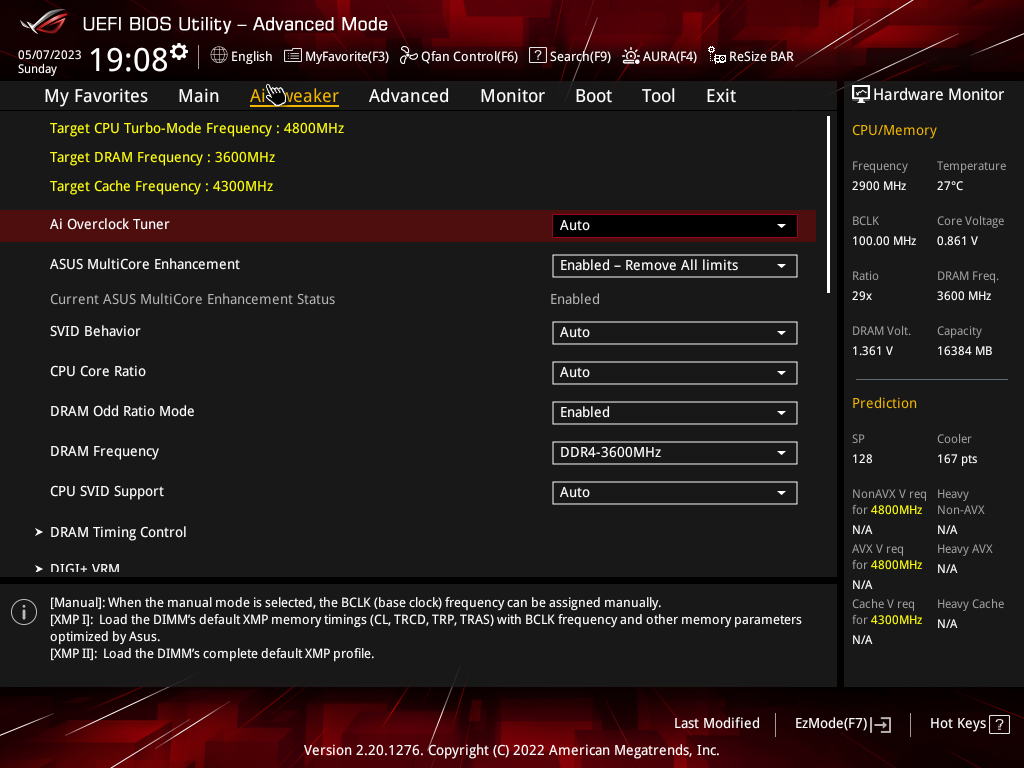Click the 1.361 V DRAM voltage value

coord(872,351)
